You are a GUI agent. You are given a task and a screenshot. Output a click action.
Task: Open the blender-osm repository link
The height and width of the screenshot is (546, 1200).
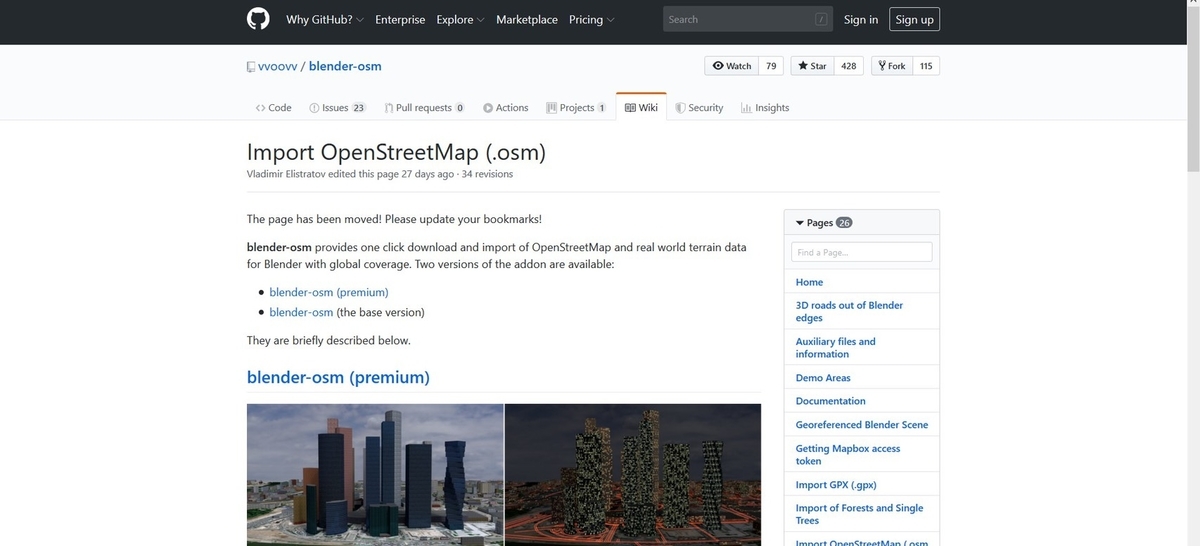tap(345, 66)
